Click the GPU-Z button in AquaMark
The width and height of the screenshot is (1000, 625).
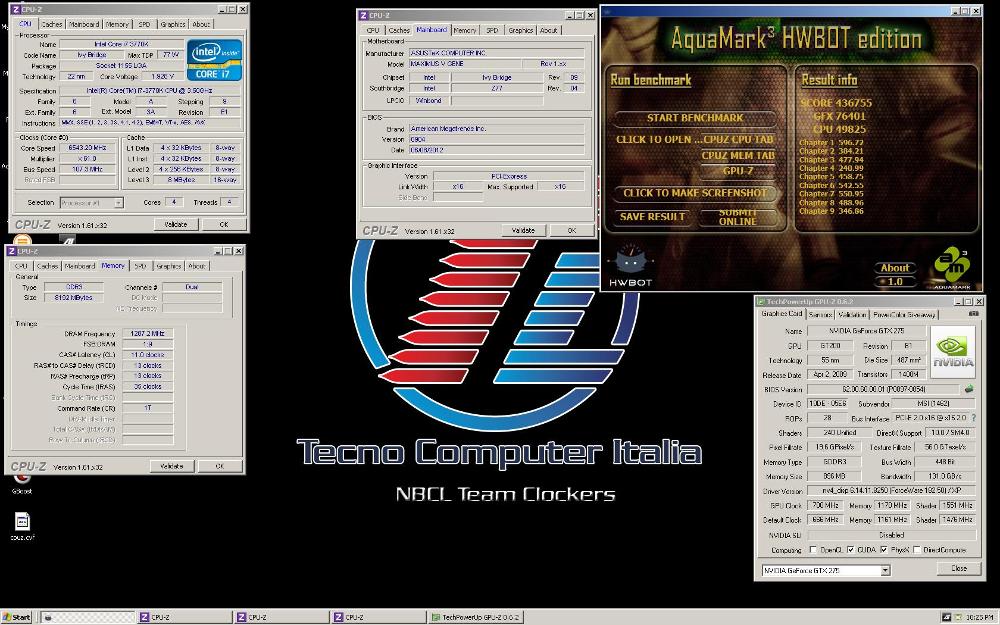coord(738,171)
